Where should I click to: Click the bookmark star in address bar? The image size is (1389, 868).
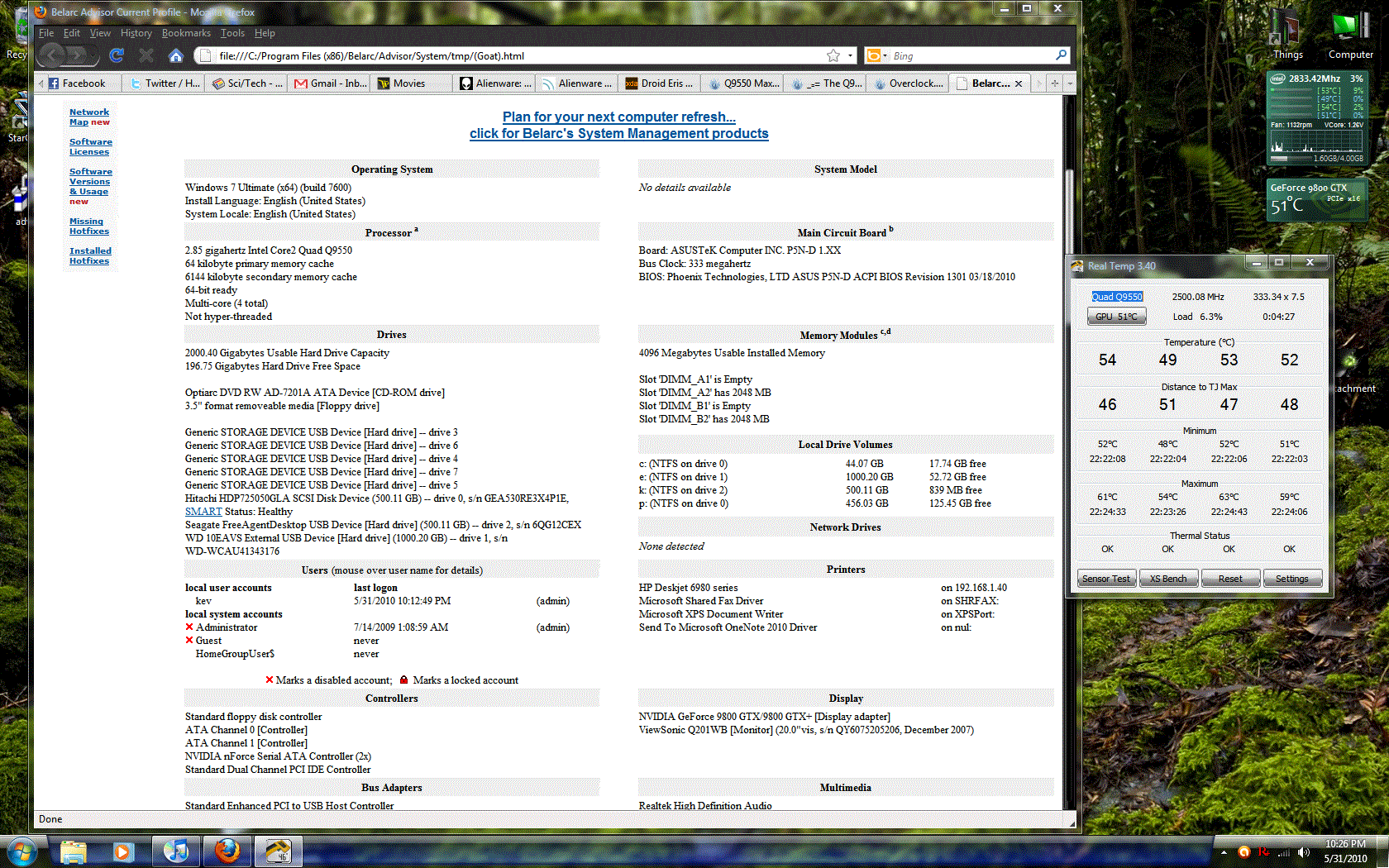[833, 55]
